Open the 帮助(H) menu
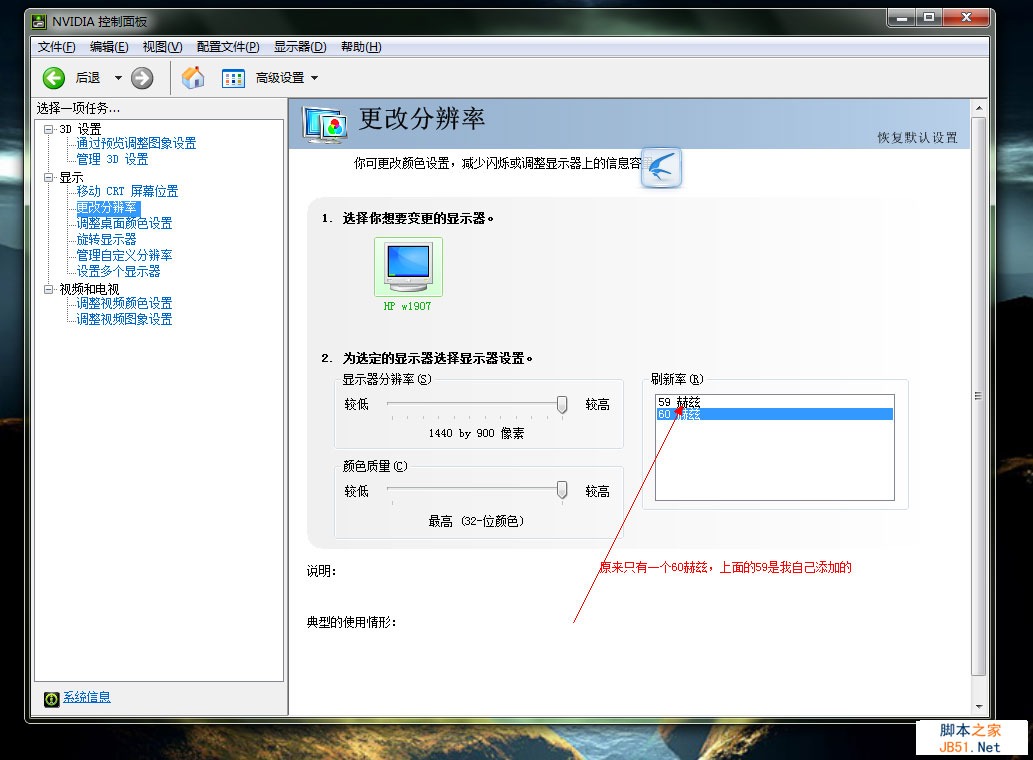Viewport: 1033px width, 760px height. 361,47
